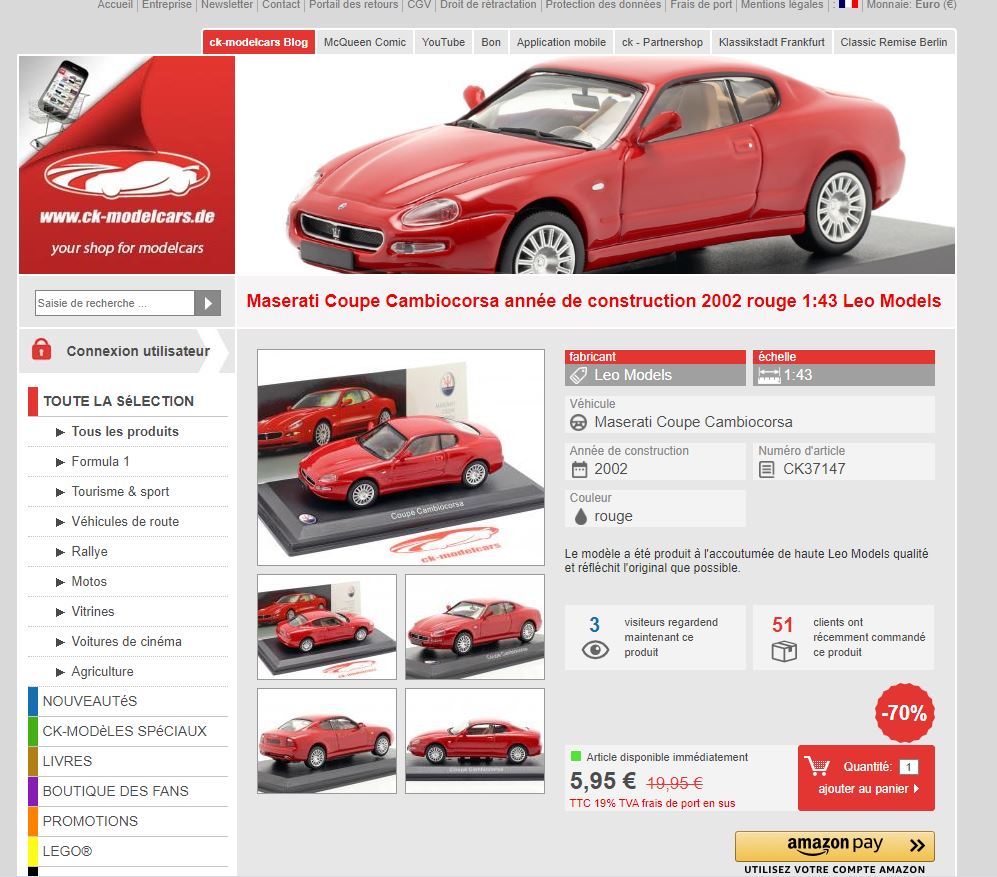Viewport: 997px width, 877px height.
Task: Open the LIVRES section
Action: (128, 761)
